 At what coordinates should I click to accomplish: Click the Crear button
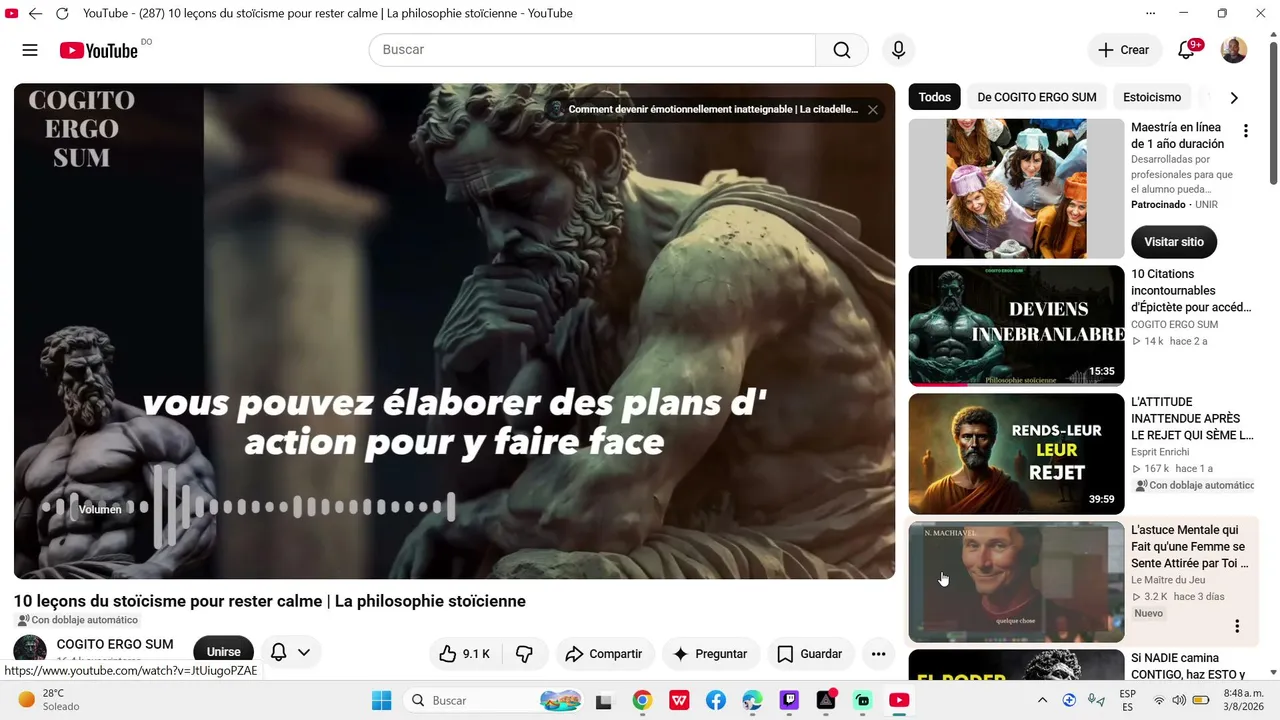point(1124,50)
